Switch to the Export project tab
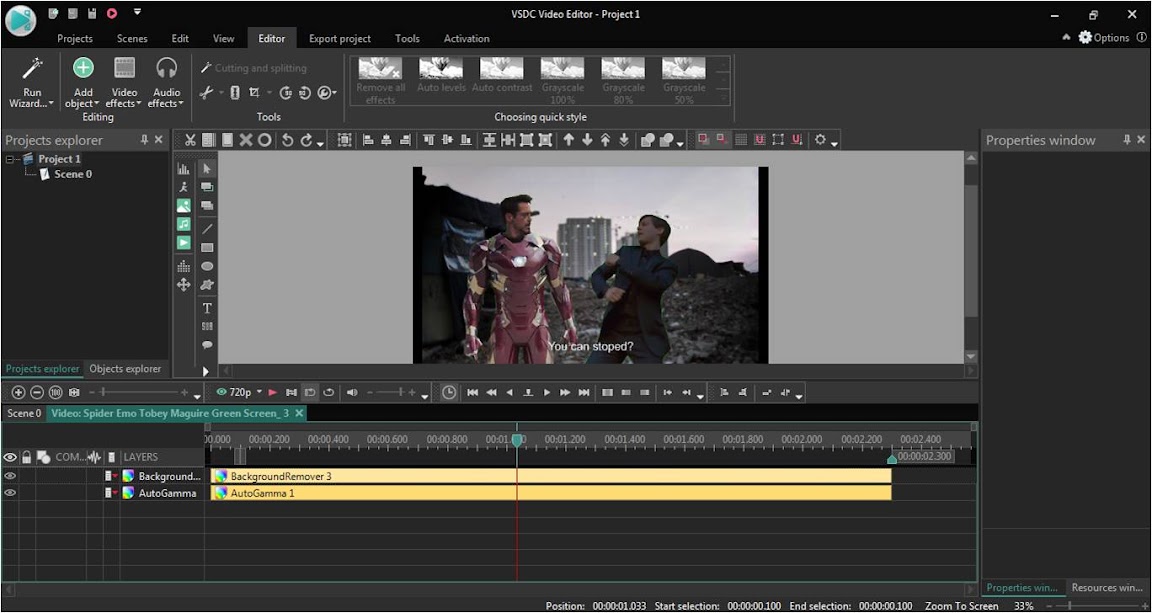 pyautogui.click(x=340, y=38)
